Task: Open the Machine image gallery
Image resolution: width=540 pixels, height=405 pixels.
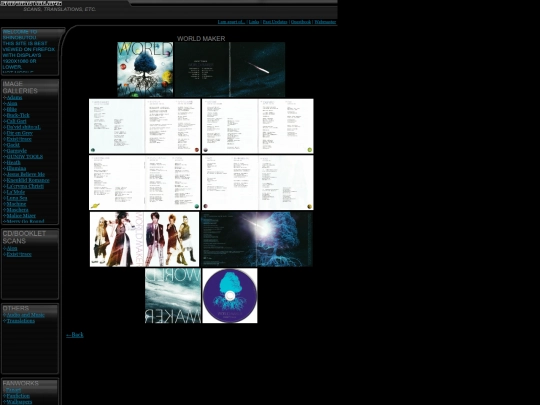Action: tap(16, 204)
